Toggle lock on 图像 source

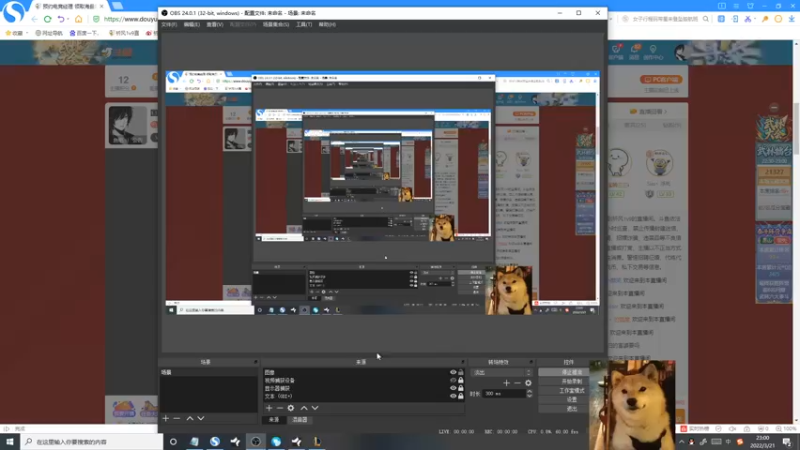click(461, 372)
